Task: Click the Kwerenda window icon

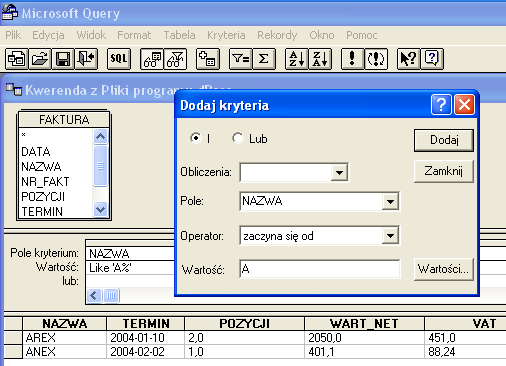Action: click(x=14, y=89)
